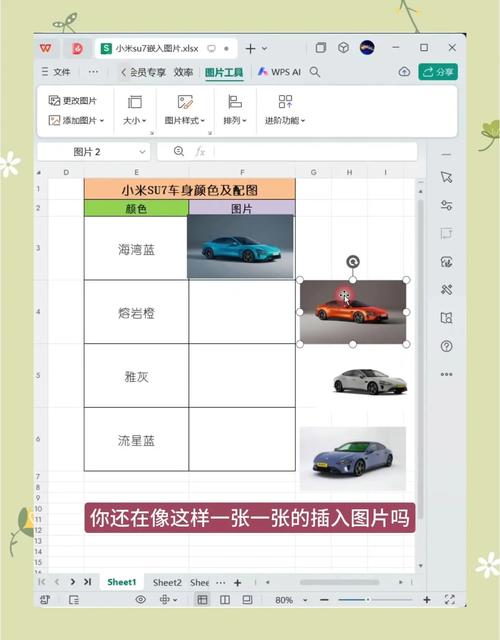500x640 pixels.
Task: Click 更改图片 to change picture
Action: pyautogui.click(x=73, y=100)
